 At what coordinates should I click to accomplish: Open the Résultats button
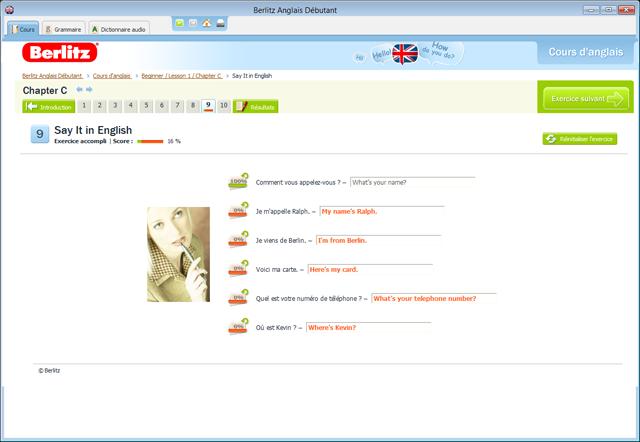(256, 107)
